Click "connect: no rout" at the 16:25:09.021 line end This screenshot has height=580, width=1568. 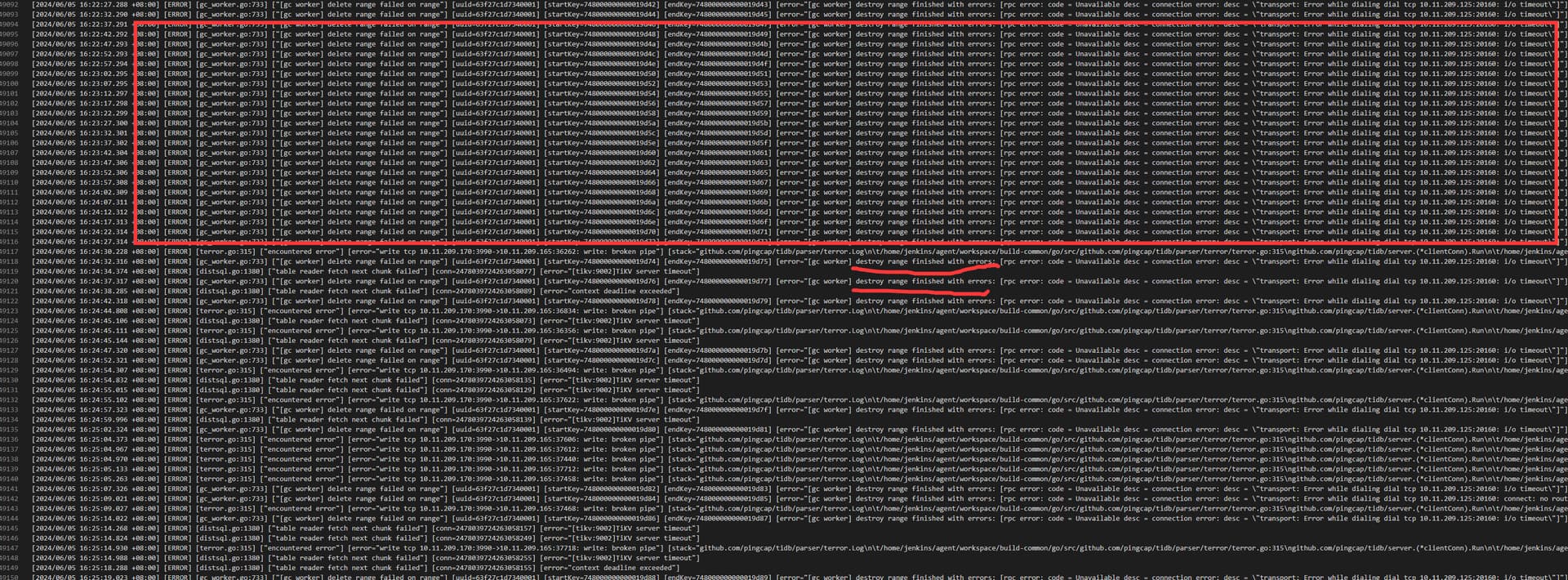click(x=1535, y=499)
